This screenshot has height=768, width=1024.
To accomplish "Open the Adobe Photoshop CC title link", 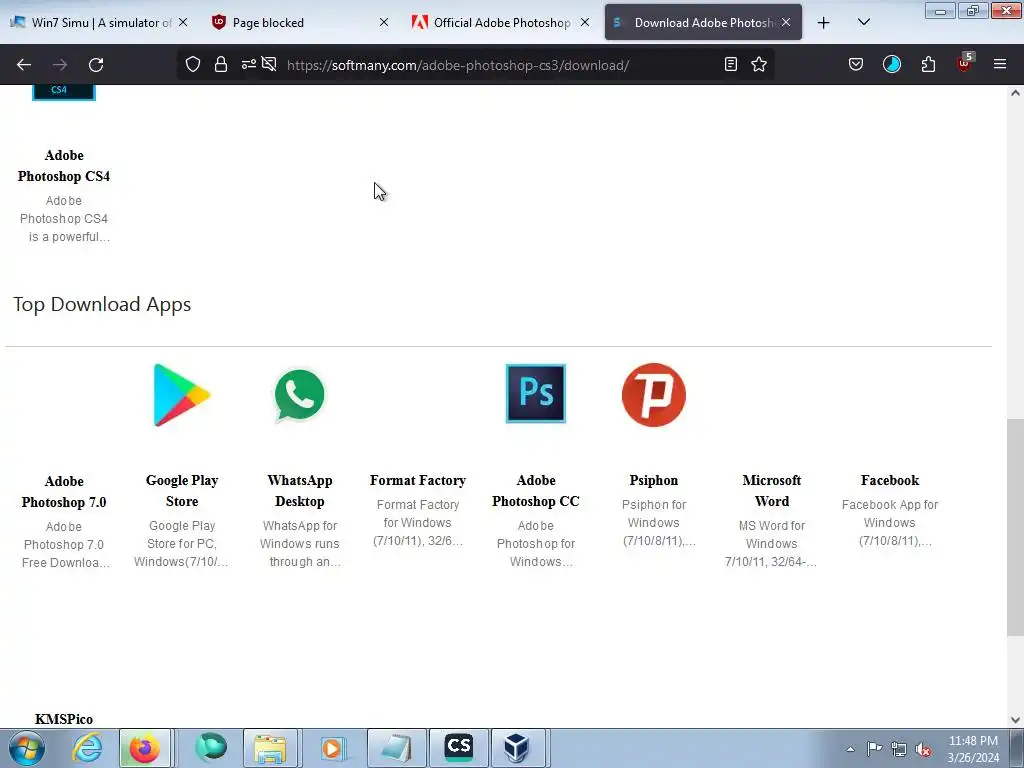I will (x=536, y=490).
